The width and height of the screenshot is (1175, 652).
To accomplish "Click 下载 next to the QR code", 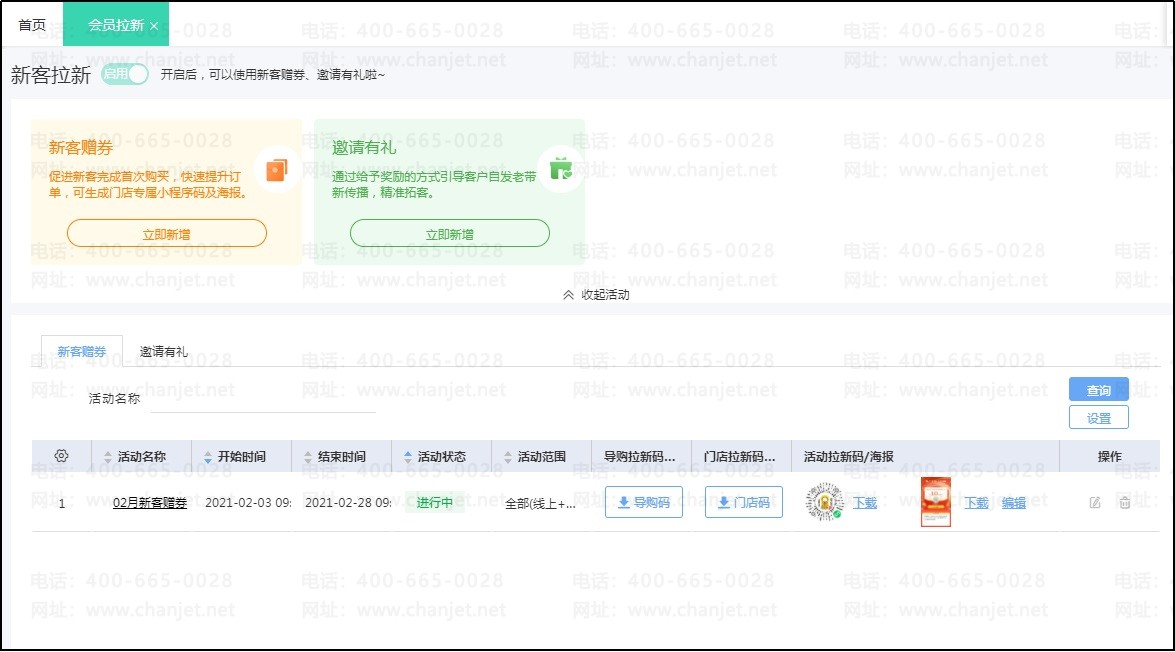I will click(x=865, y=502).
